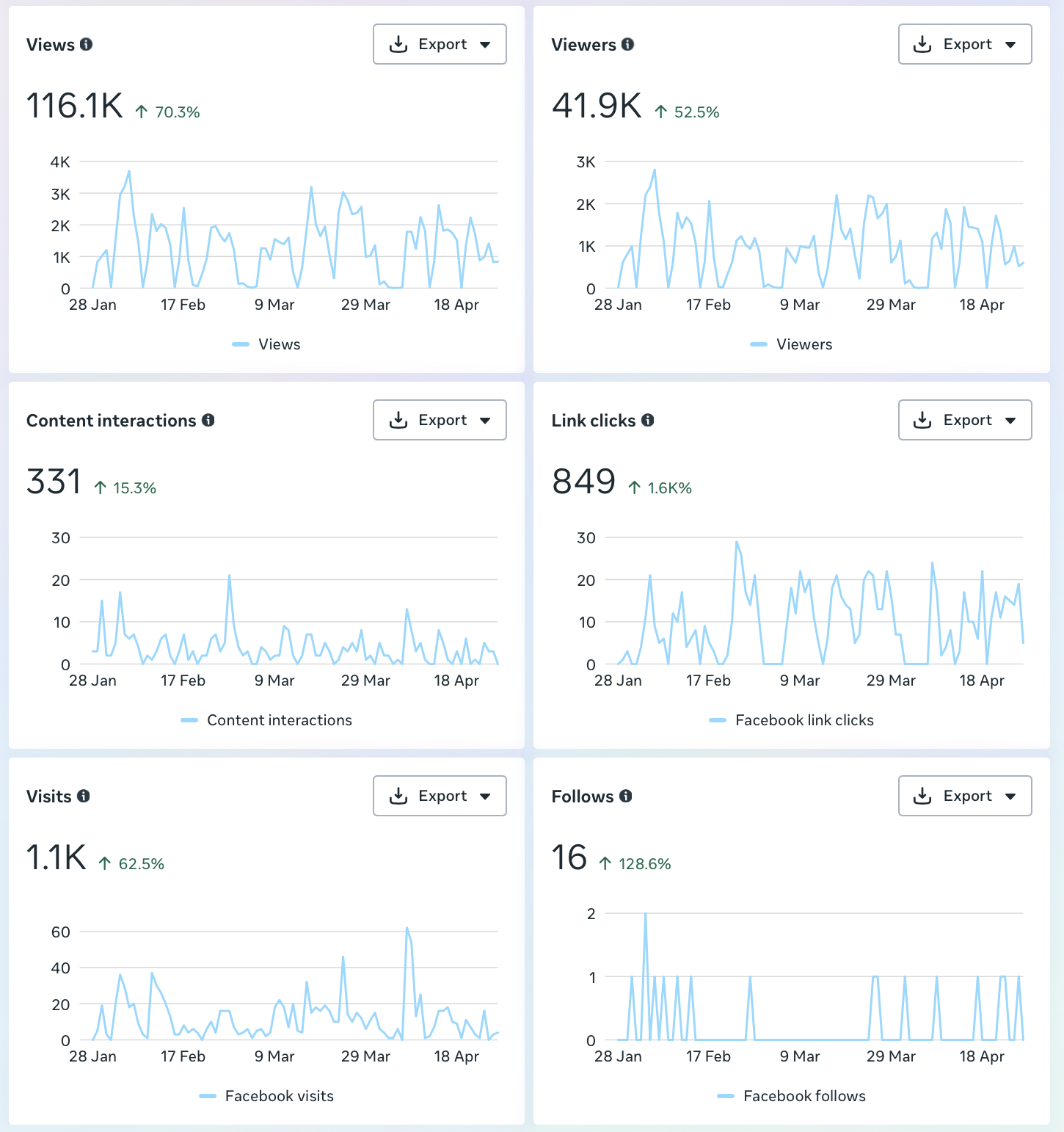Show the info tooltip icon for Visits
Screen dimensions: 1064x1132
tap(84, 796)
